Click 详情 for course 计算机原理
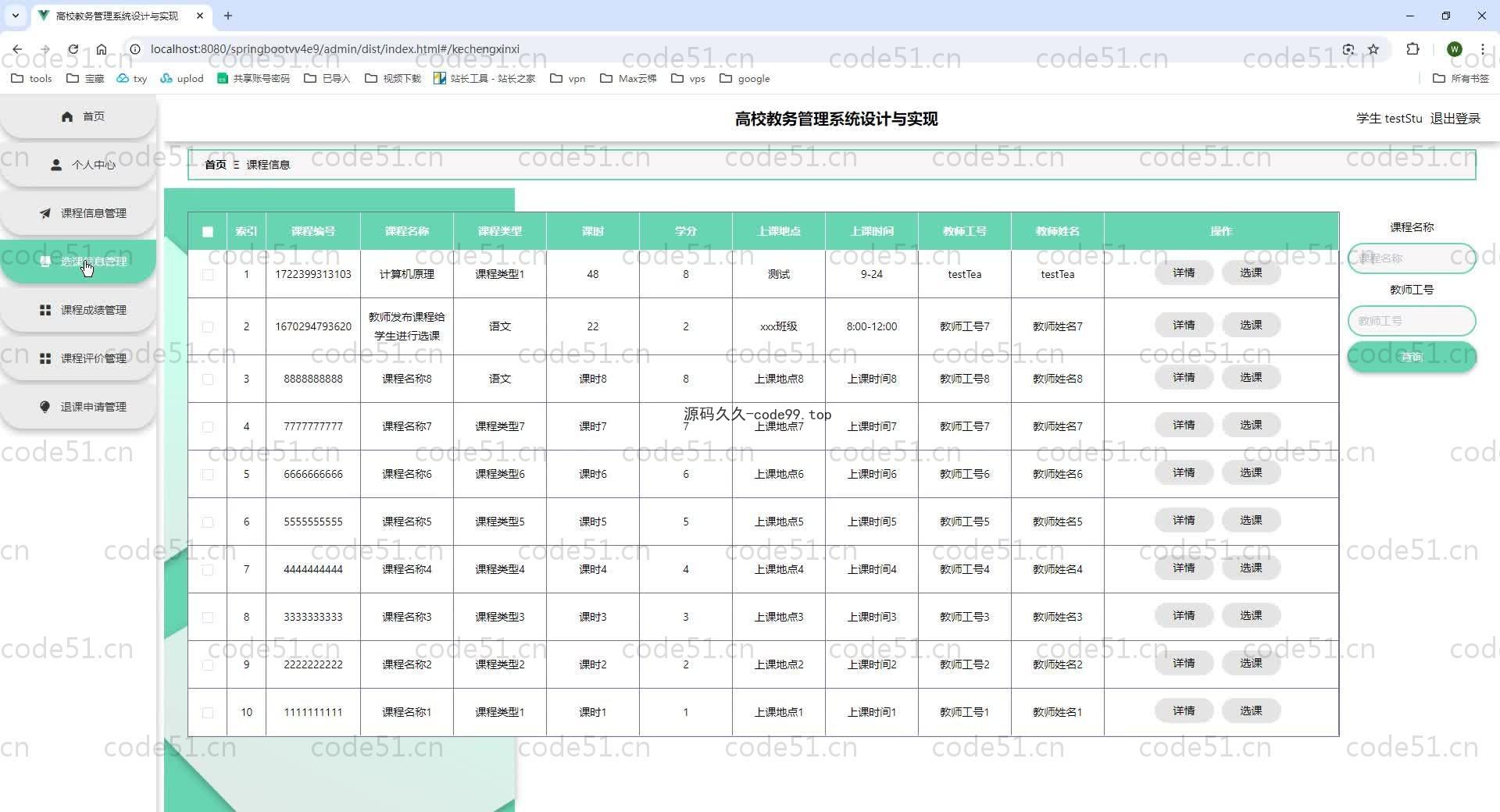The height and width of the screenshot is (812, 1500). click(x=1184, y=272)
